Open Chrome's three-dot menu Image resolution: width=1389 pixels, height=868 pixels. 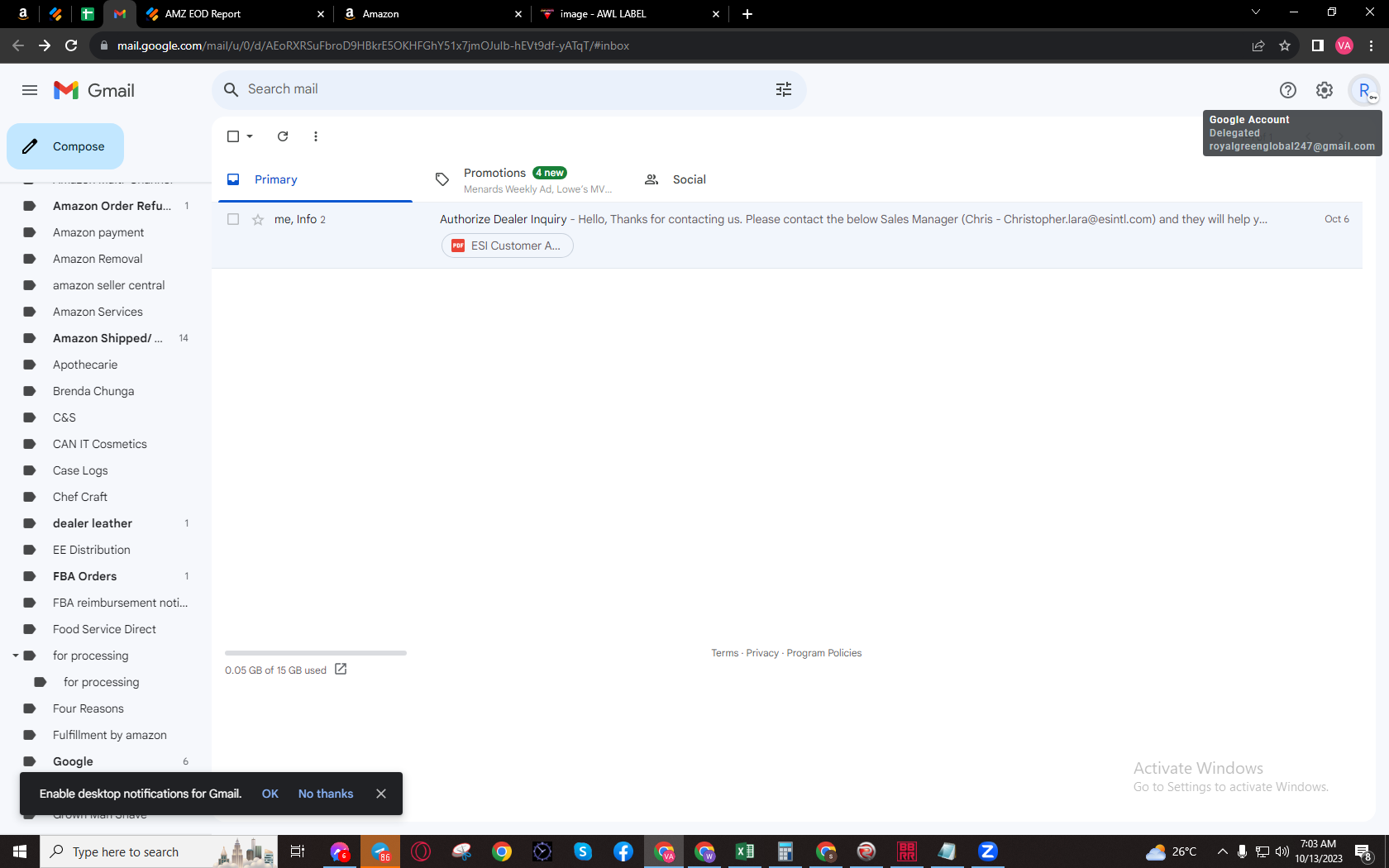(x=1371, y=45)
